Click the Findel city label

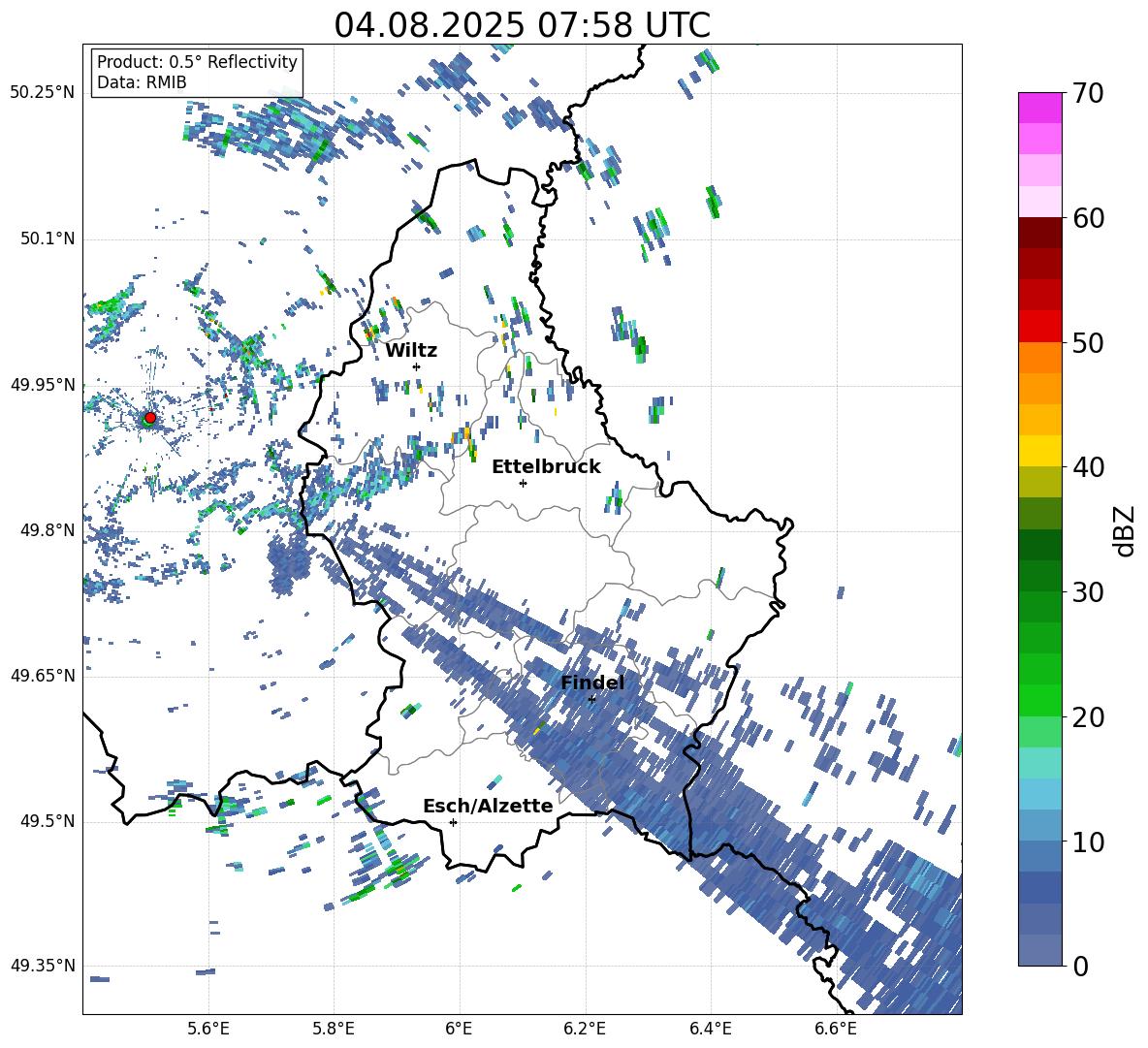(x=592, y=683)
